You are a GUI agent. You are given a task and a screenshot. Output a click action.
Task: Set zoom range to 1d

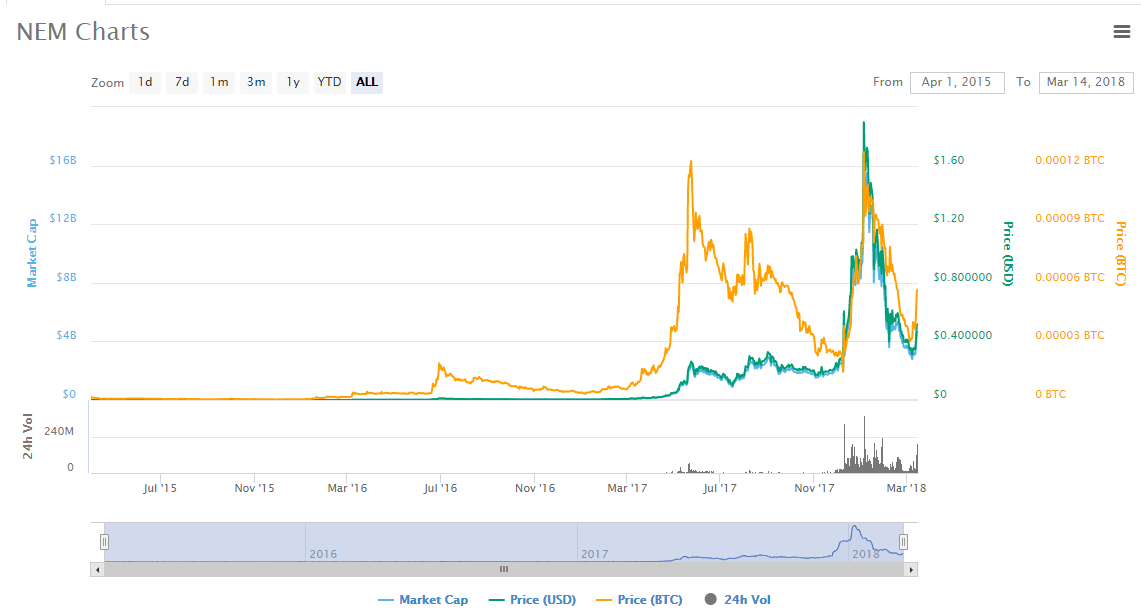pyautogui.click(x=145, y=82)
